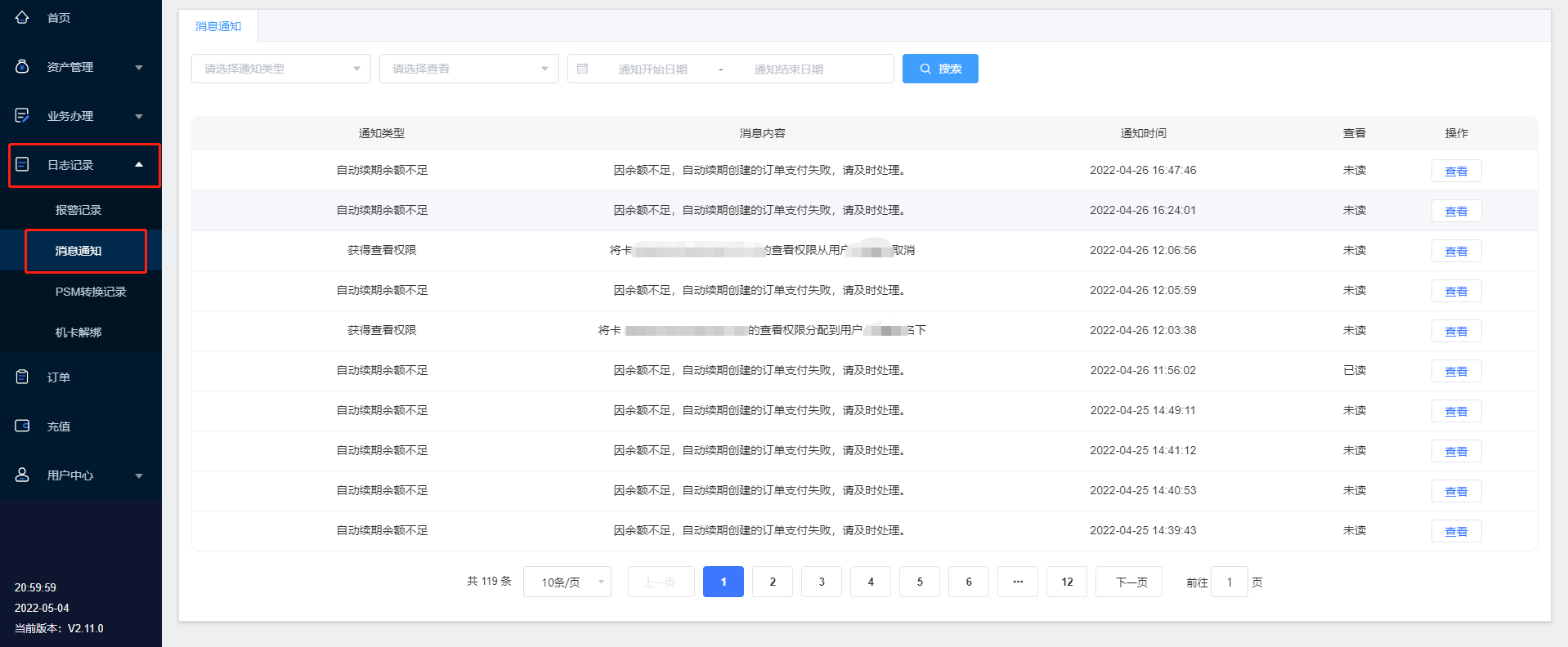Viewport: 1568px width, 647px height.
Task: Open the 请选择查看 dropdown
Action: [469, 69]
